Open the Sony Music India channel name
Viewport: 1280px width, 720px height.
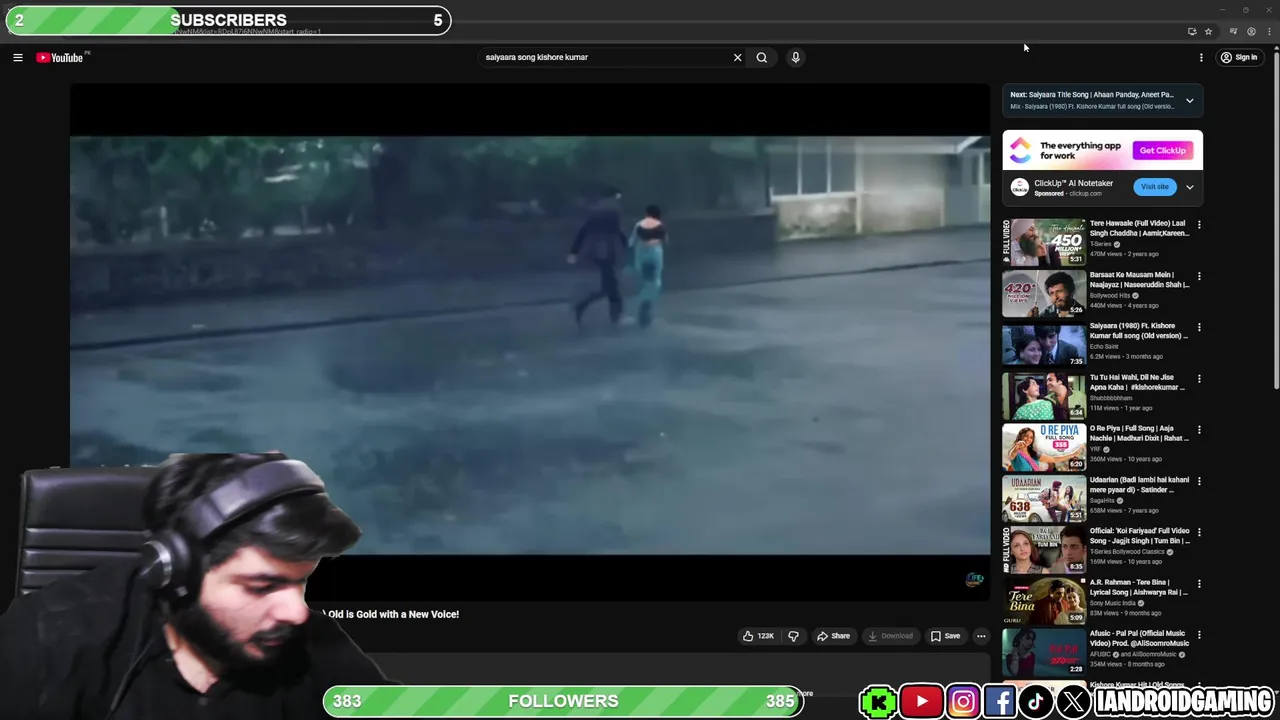point(1113,603)
